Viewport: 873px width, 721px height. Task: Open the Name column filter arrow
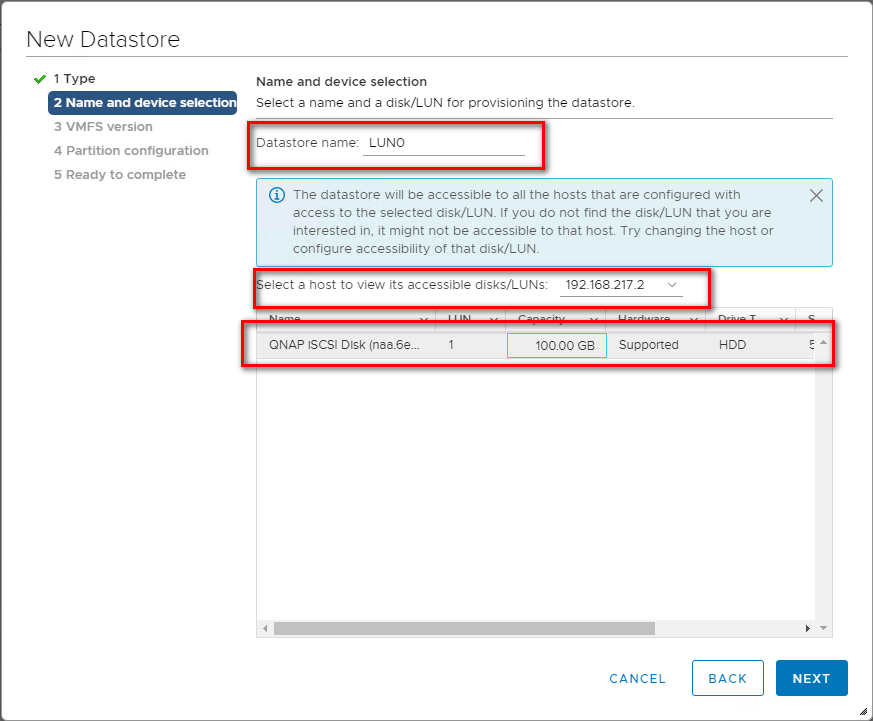[x=424, y=320]
